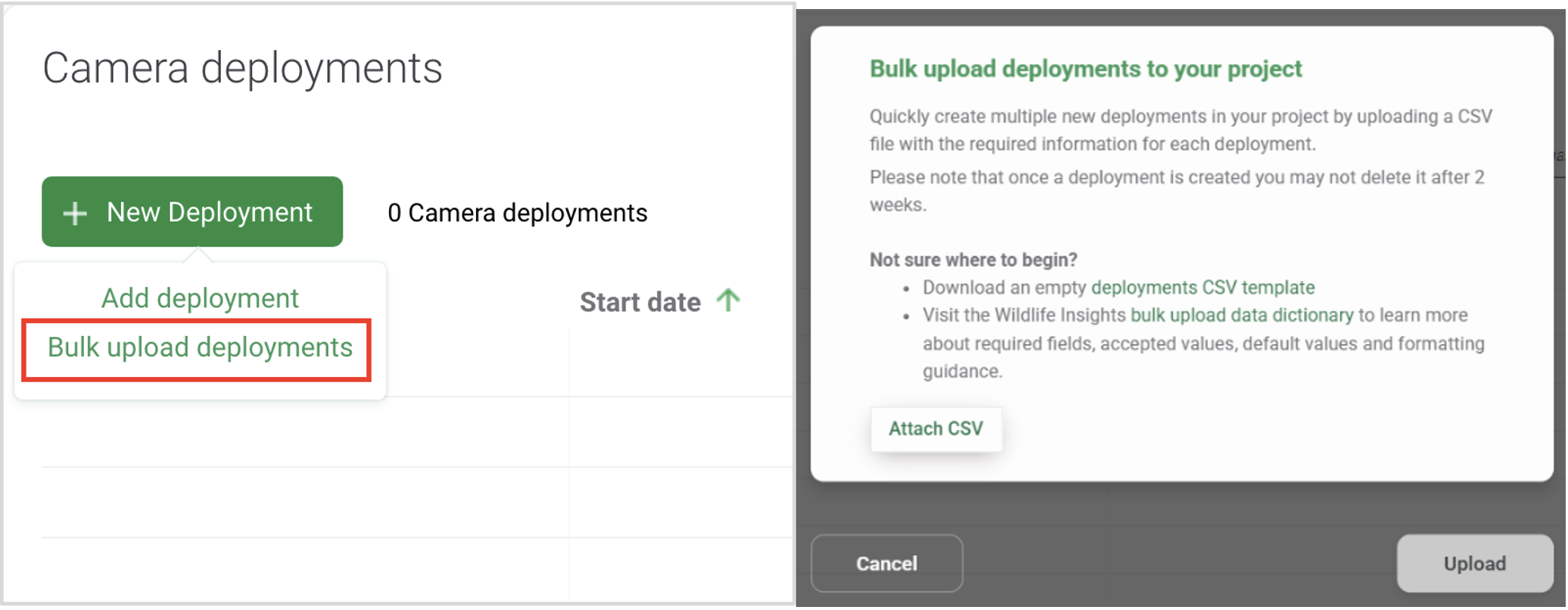Click the Start date column header
Viewport: 1568px width, 610px height.
[x=640, y=302]
